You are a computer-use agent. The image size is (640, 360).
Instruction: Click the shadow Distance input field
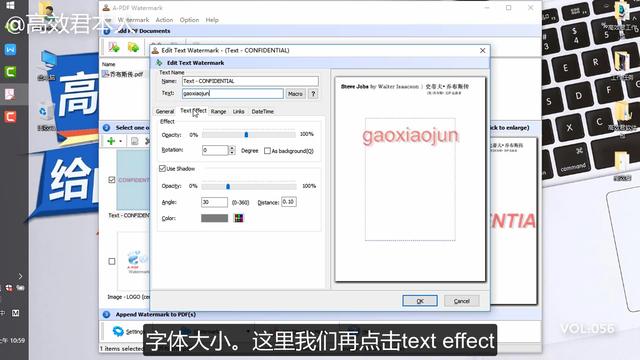289,202
